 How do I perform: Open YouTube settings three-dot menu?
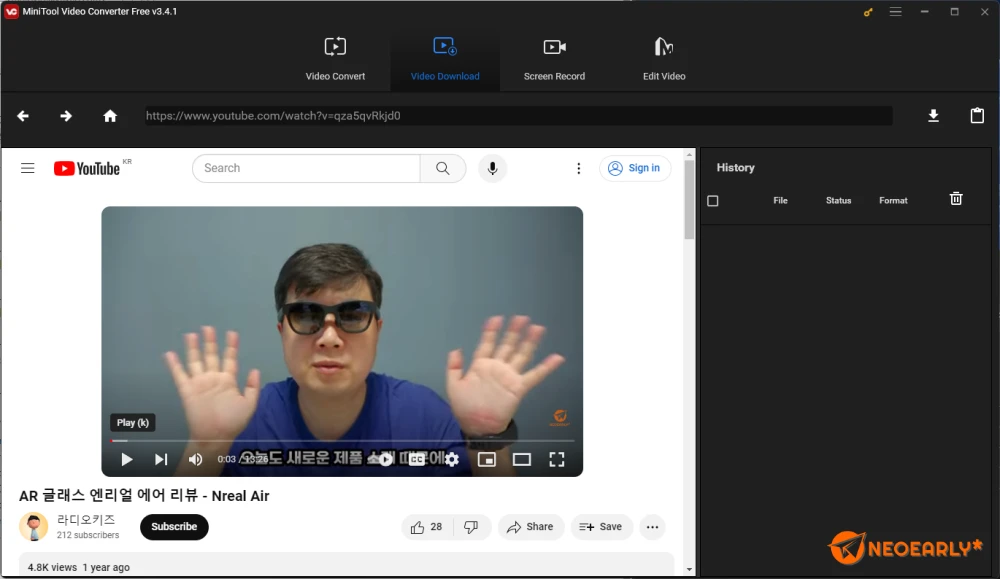[578, 168]
